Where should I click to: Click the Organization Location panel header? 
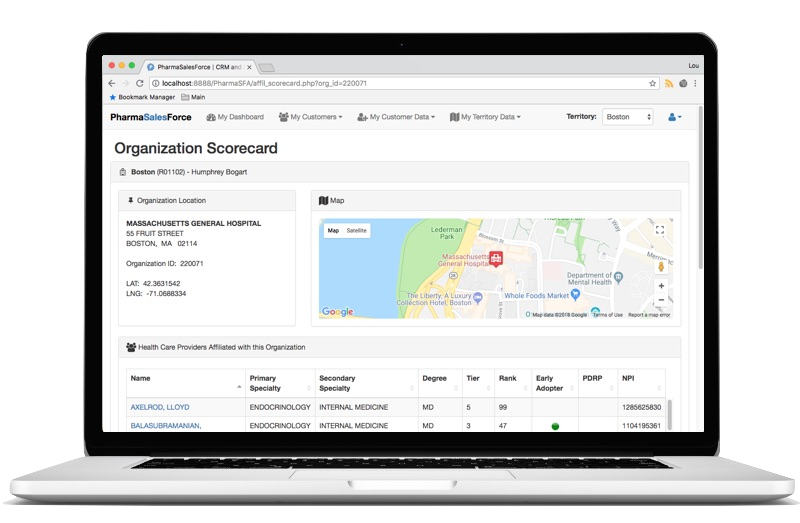click(207, 201)
